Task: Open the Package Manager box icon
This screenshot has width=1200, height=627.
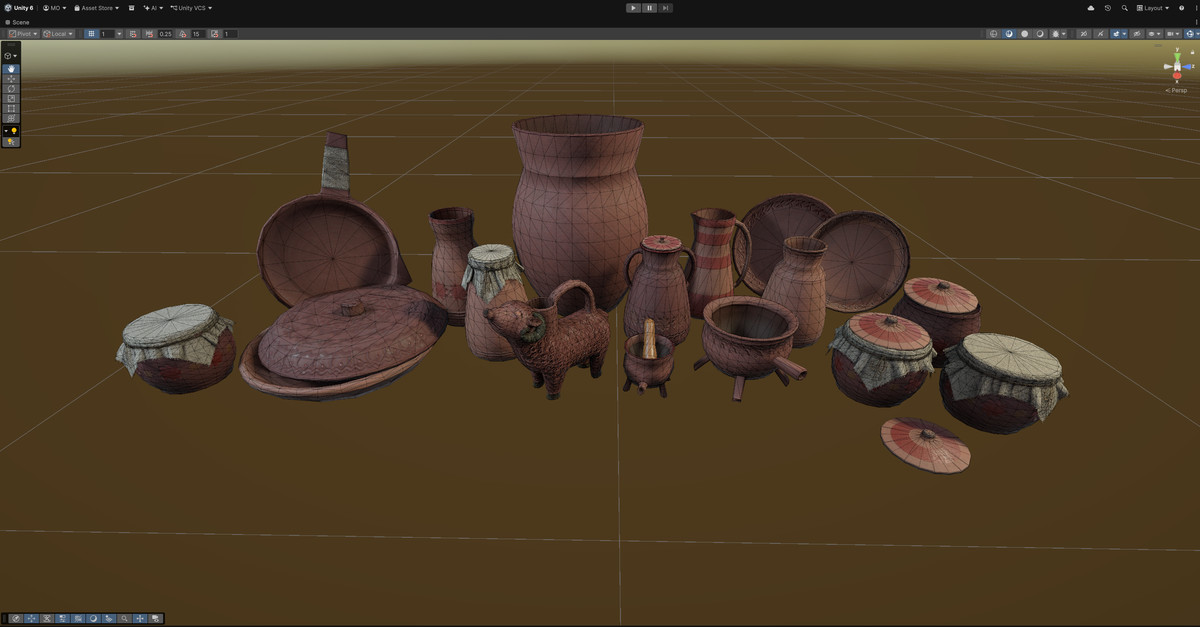Action: [131, 8]
